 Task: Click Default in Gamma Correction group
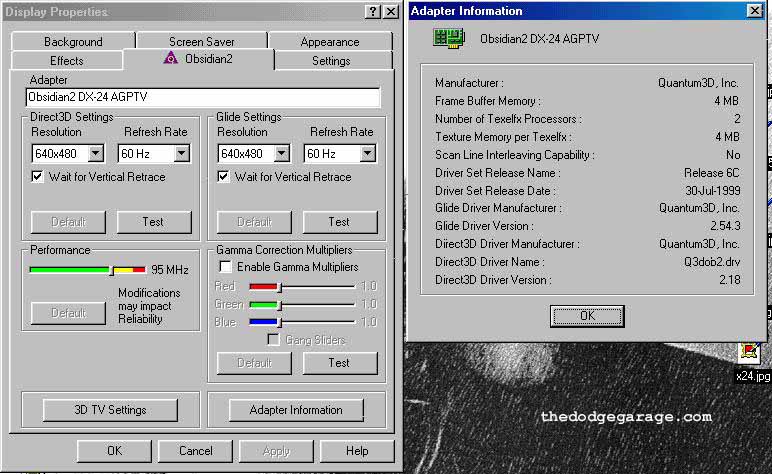(254, 363)
